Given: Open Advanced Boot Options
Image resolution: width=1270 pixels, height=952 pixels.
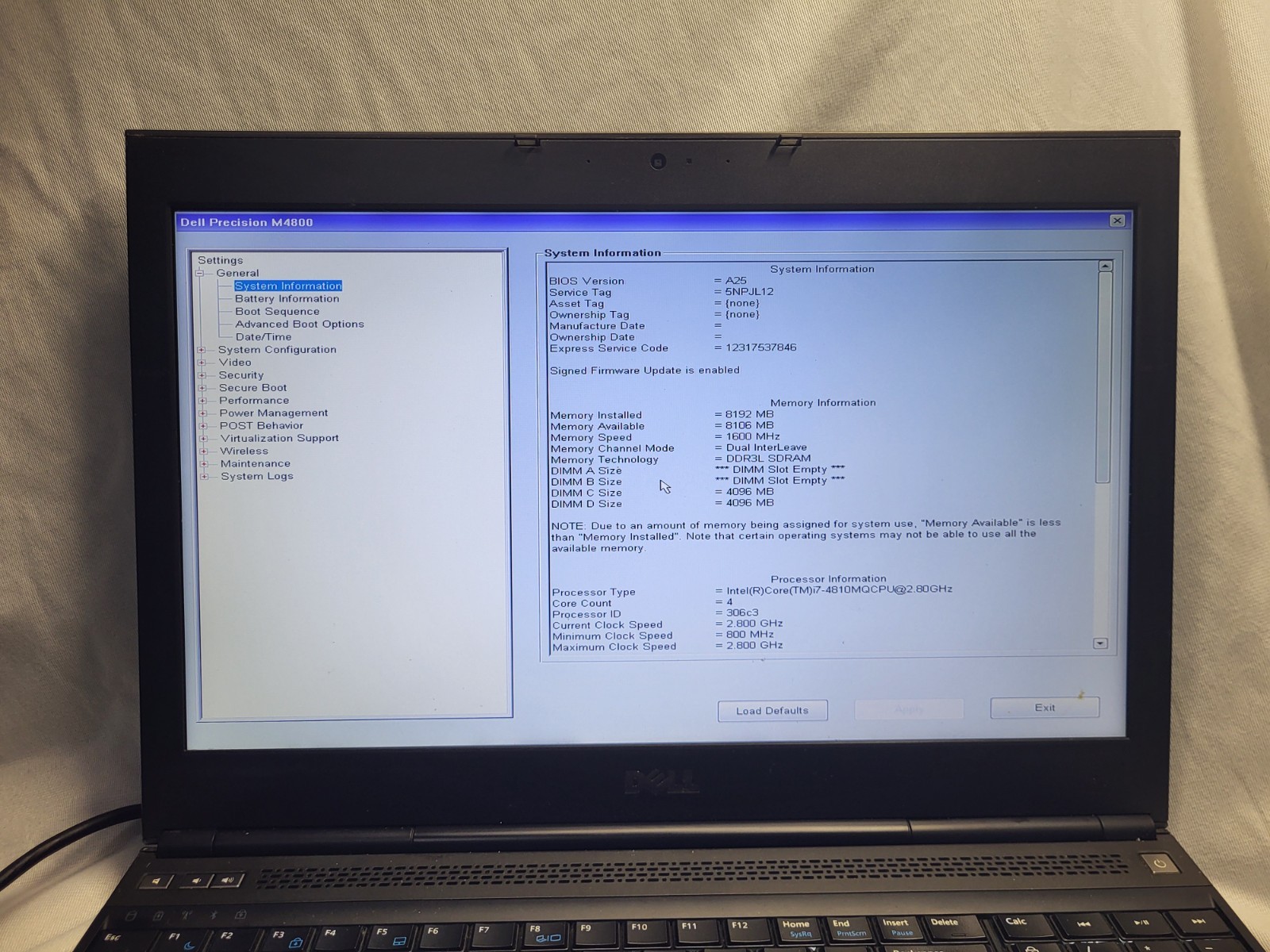Looking at the screenshot, I should (299, 324).
